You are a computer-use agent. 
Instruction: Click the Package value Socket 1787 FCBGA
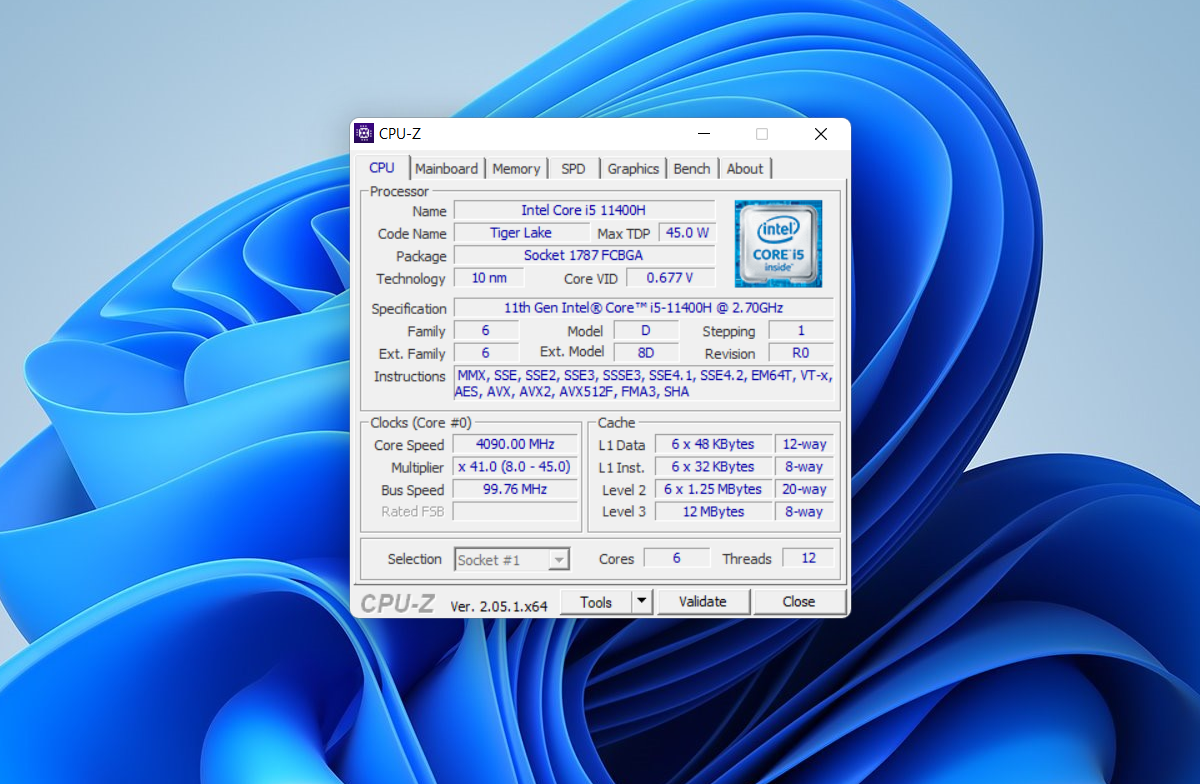point(584,256)
